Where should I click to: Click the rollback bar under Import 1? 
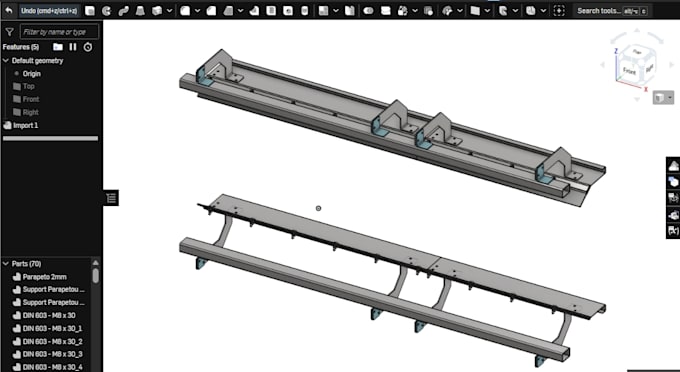pyautogui.click(x=50, y=139)
